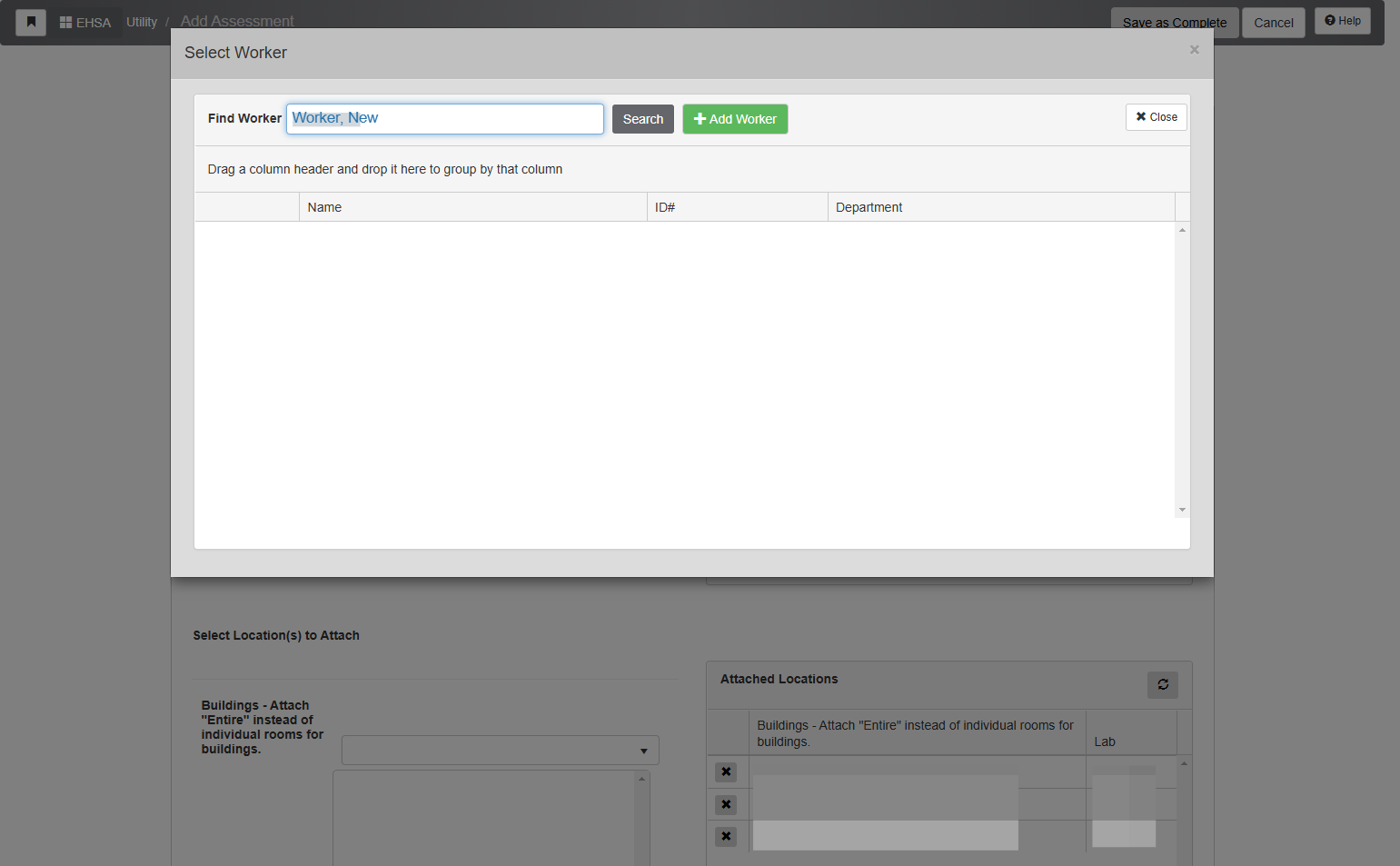Remove the first attached location row

coord(726,772)
